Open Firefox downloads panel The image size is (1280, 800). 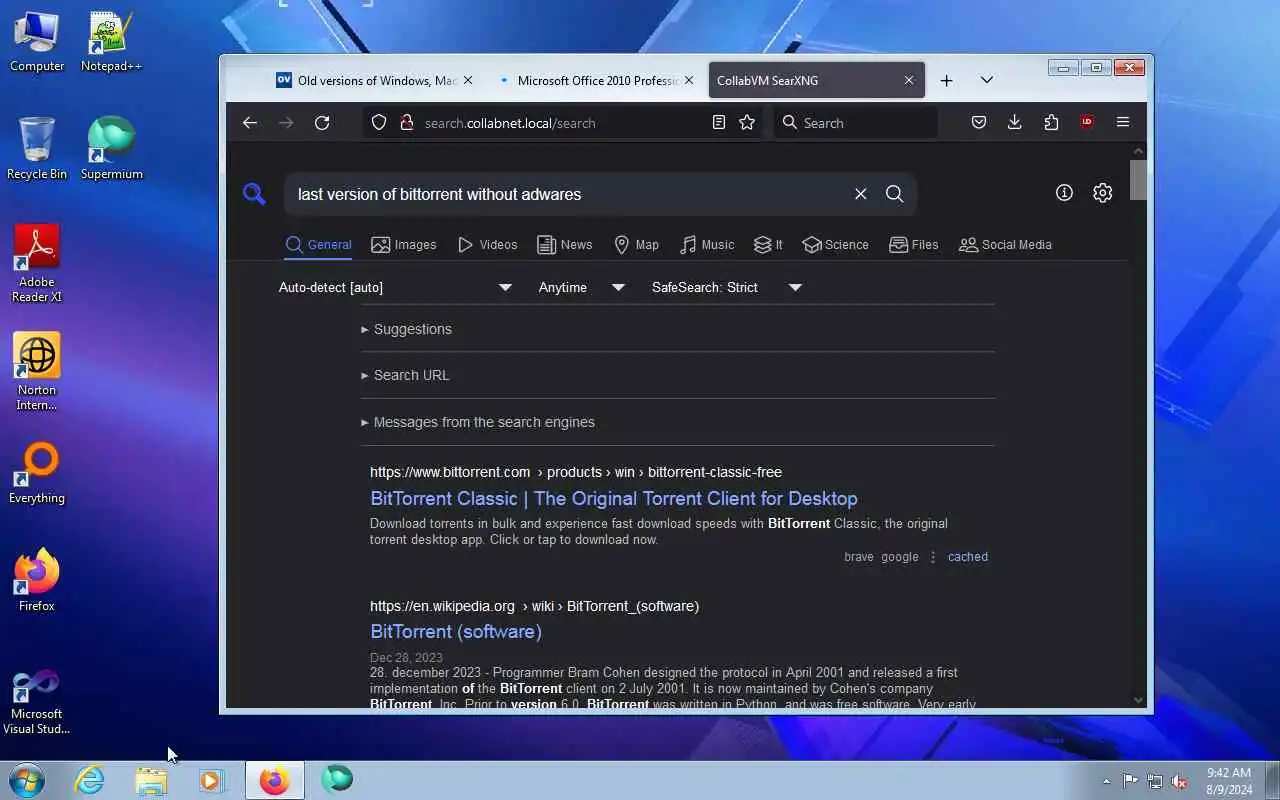1014,123
